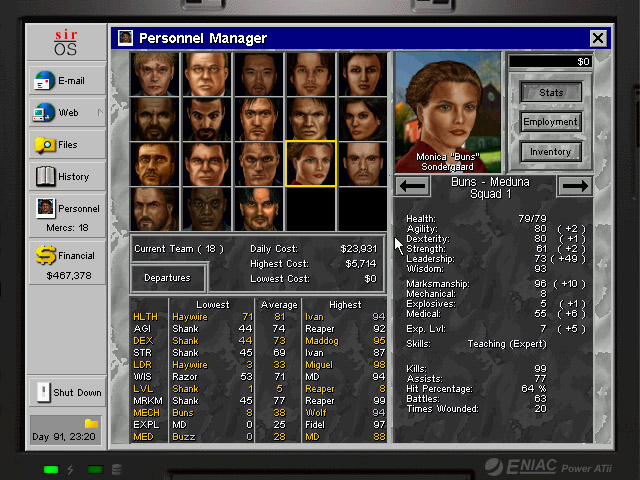Switch to Inventory view
Image resolution: width=640 pixels, height=480 pixels.
pos(551,152)
